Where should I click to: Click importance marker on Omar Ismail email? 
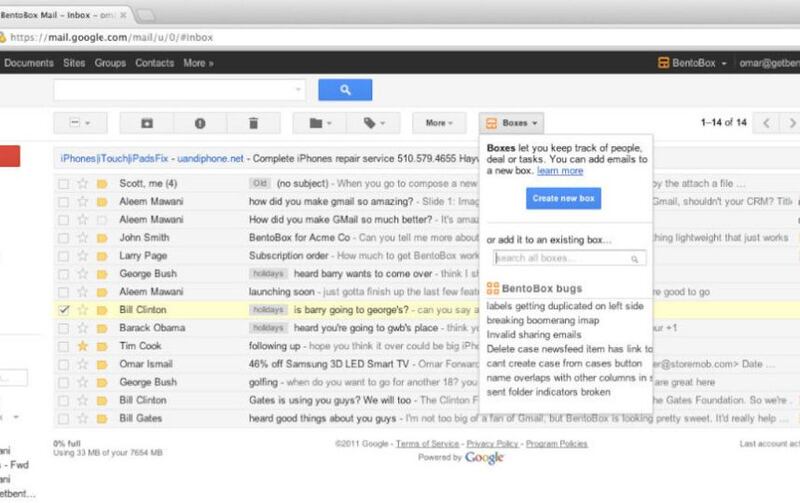click(x=102, y=365)
